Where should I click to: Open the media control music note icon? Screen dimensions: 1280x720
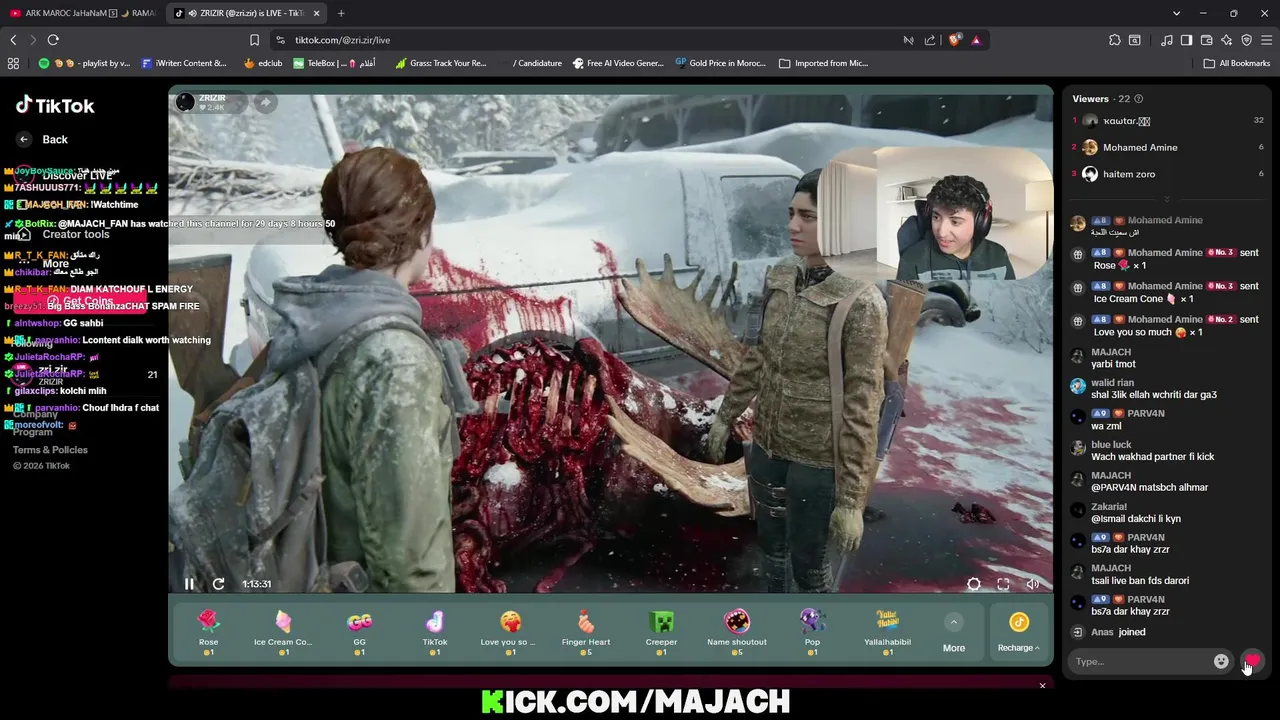(1166, 40)
